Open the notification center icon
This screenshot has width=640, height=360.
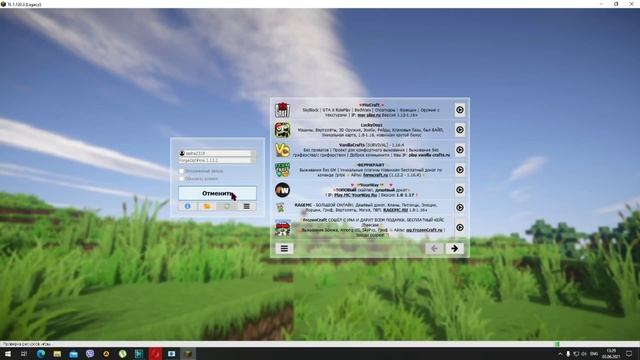(x=629, y=354)
